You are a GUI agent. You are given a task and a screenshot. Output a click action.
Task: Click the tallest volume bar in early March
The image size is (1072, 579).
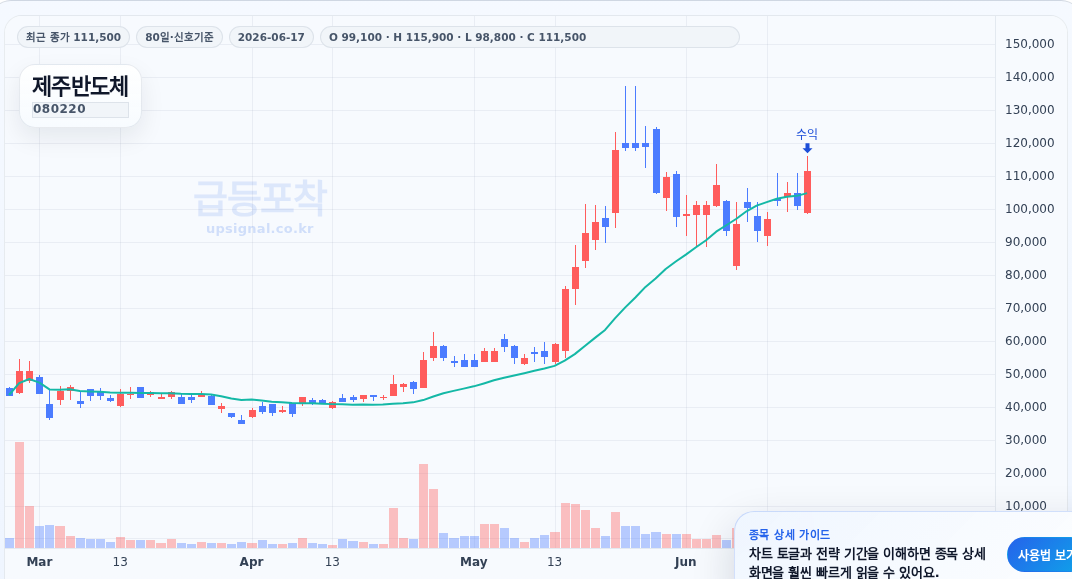point(19,495)
